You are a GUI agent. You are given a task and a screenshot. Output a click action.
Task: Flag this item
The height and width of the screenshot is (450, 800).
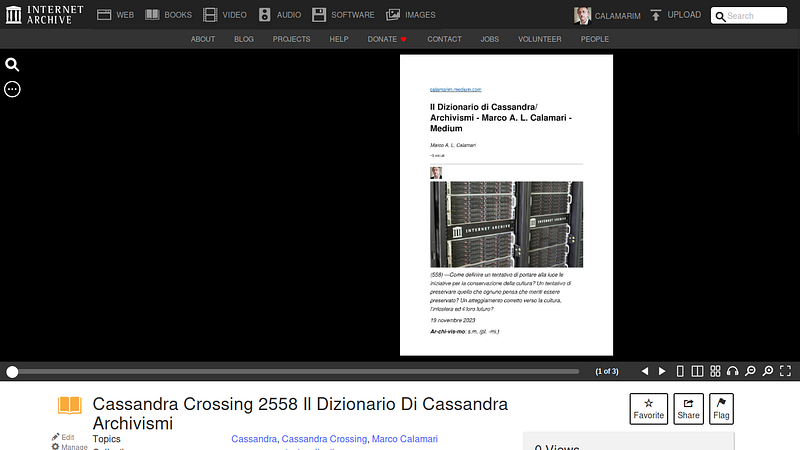pyautogui.click(x=721, y=409)
